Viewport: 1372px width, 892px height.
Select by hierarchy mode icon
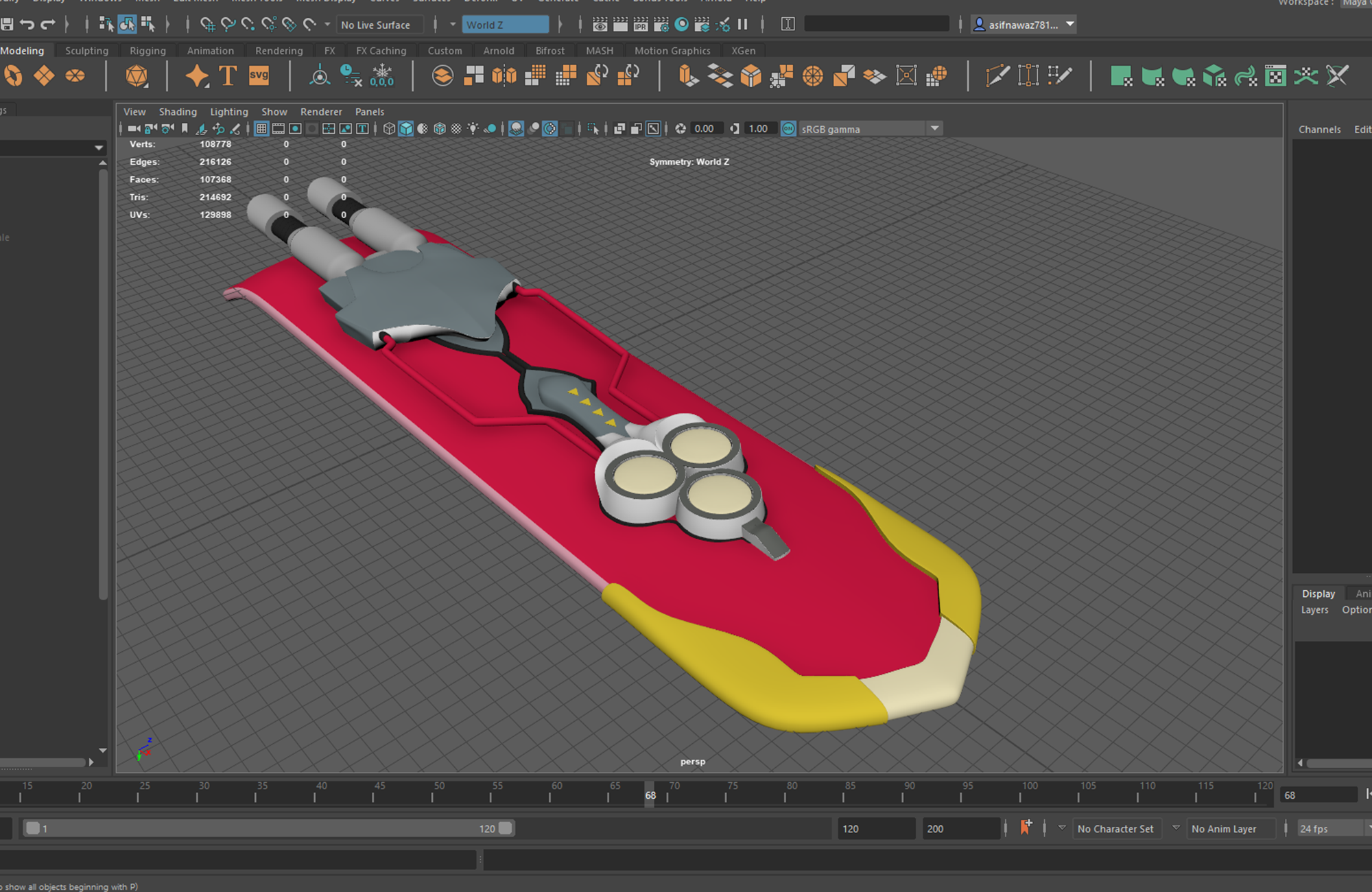tap(106, 25)
